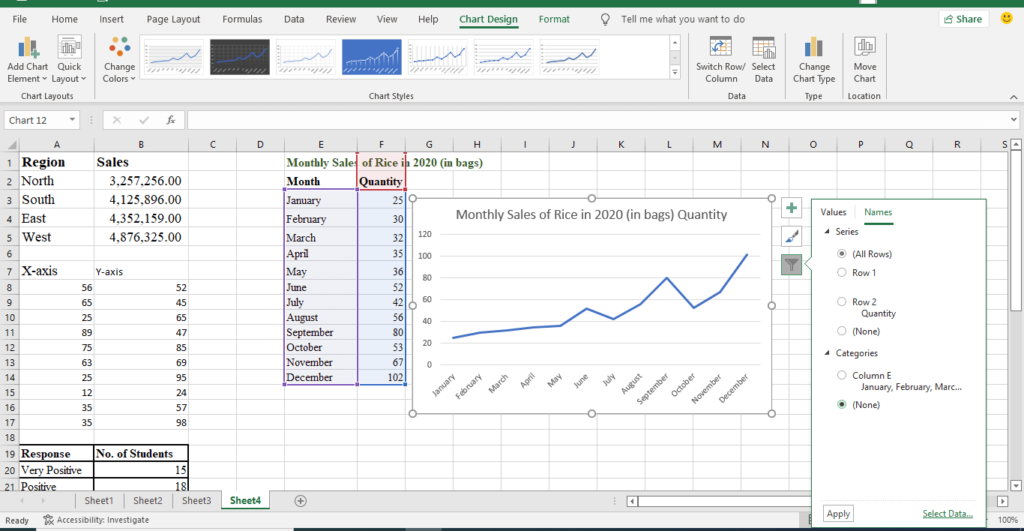Select the last visible chart style thumbnail
Image resolution: width=1024 pixels, height=531 pixels.
point(569,57)
